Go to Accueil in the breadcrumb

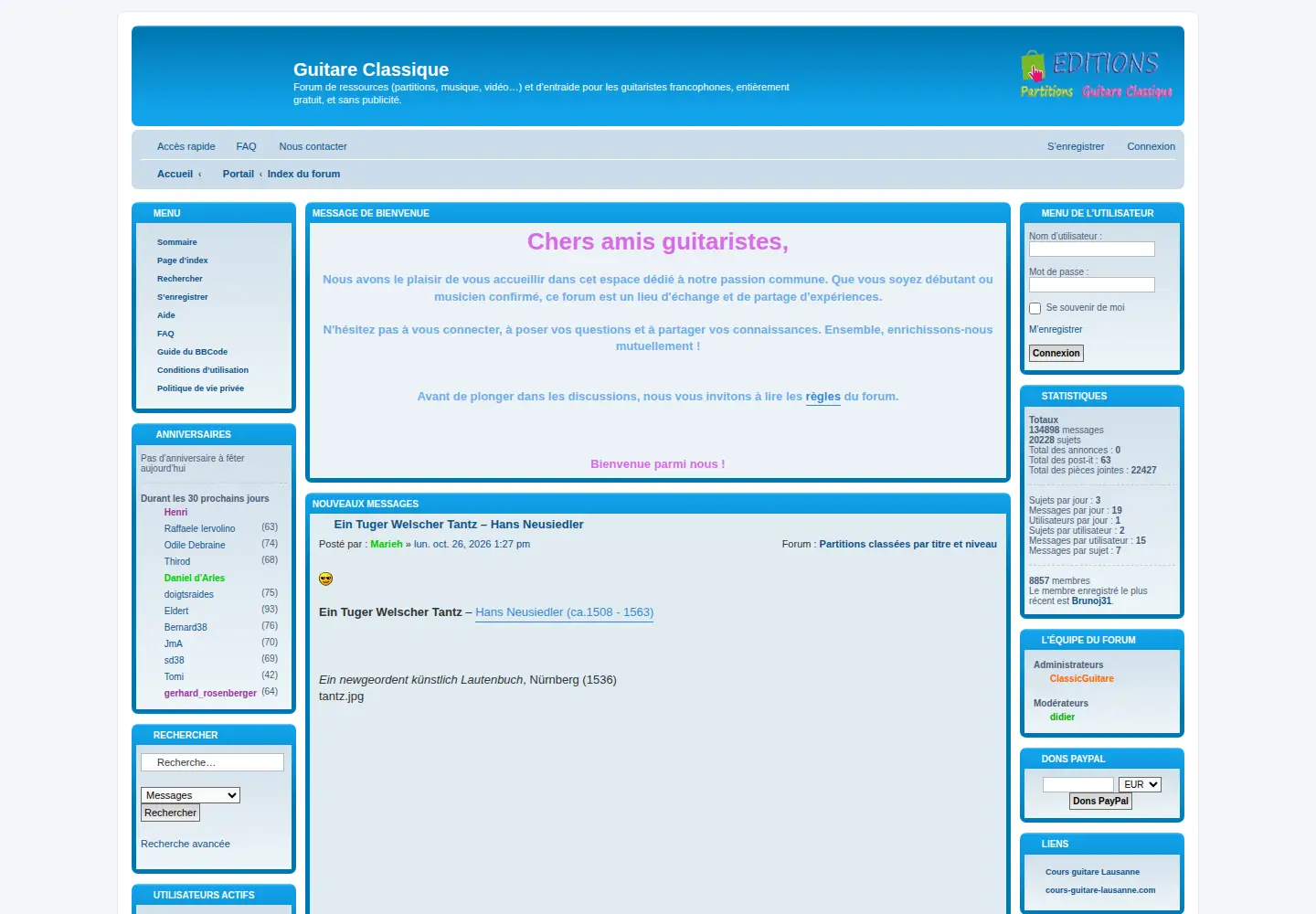click(x=175, y=174)
